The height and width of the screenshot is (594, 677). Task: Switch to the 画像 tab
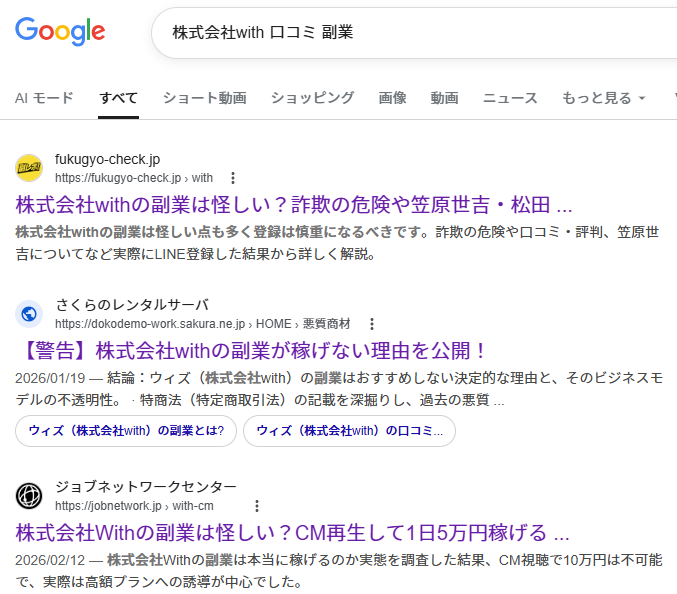click(392, 98)
